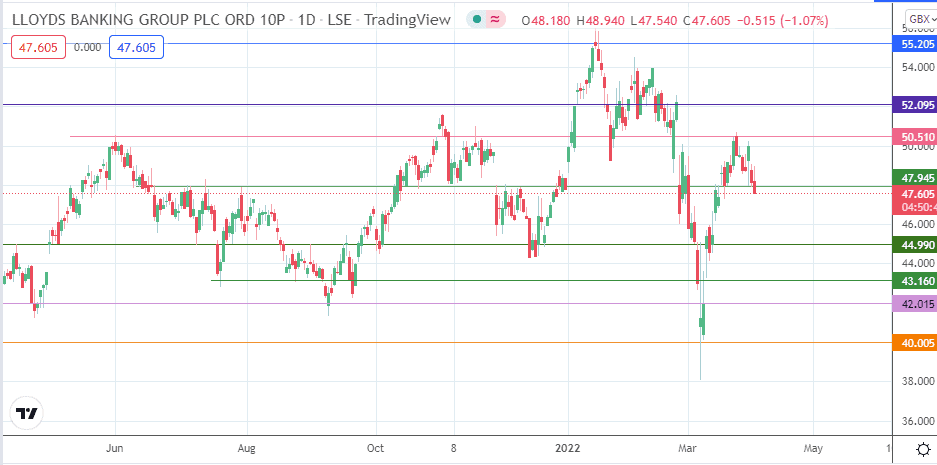This screenshot has height=465, width=937.
Task: Click the pink approximation symbol indicator
Action: pos(495,20)
